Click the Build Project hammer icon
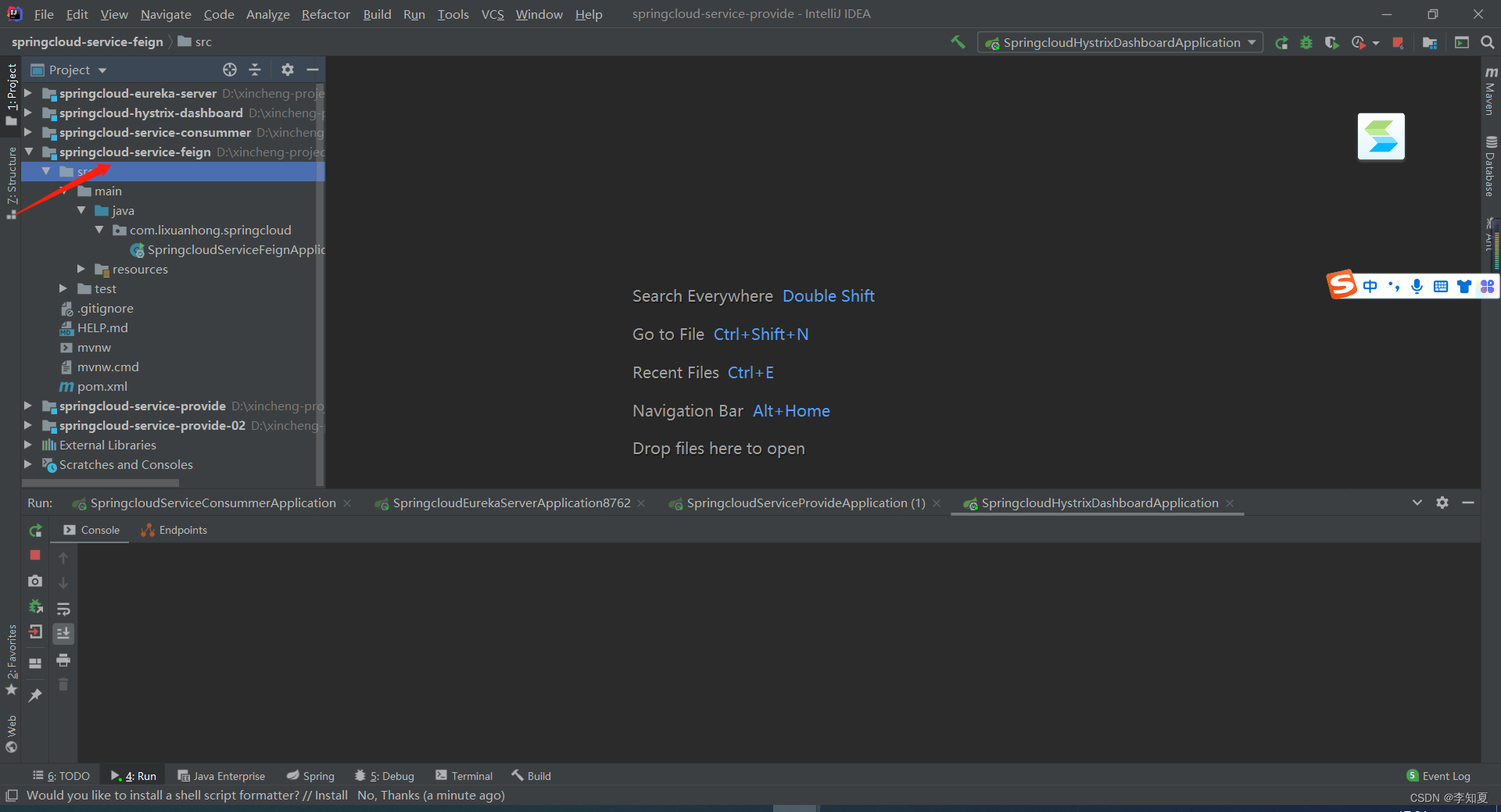 958,42
